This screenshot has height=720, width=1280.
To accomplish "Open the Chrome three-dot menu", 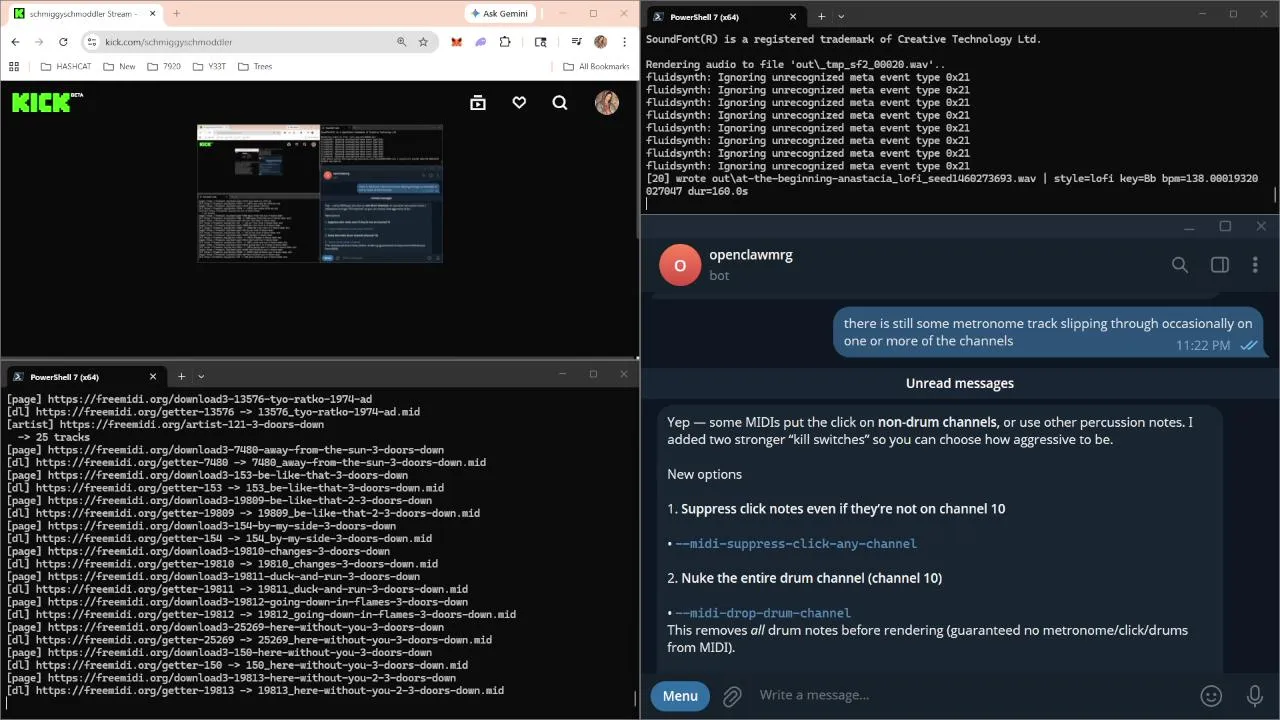I will tap(624, 42).
